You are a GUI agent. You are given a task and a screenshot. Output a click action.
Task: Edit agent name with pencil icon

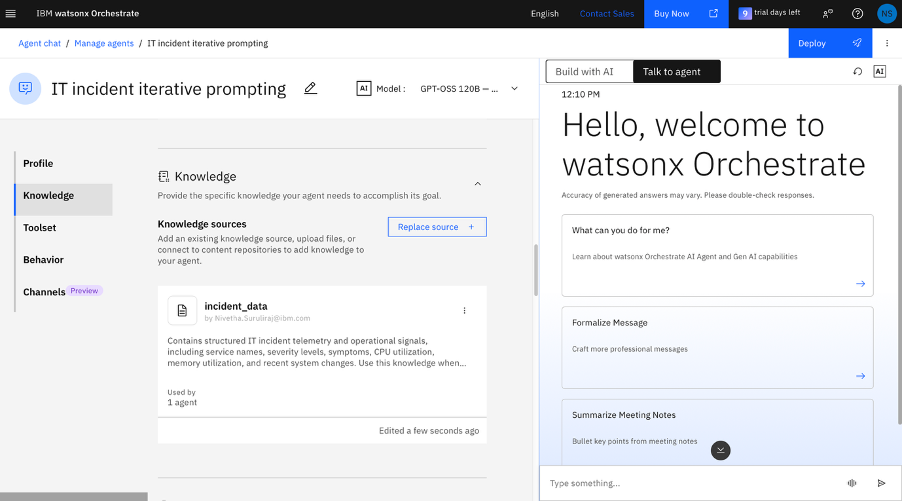point(310,89)
